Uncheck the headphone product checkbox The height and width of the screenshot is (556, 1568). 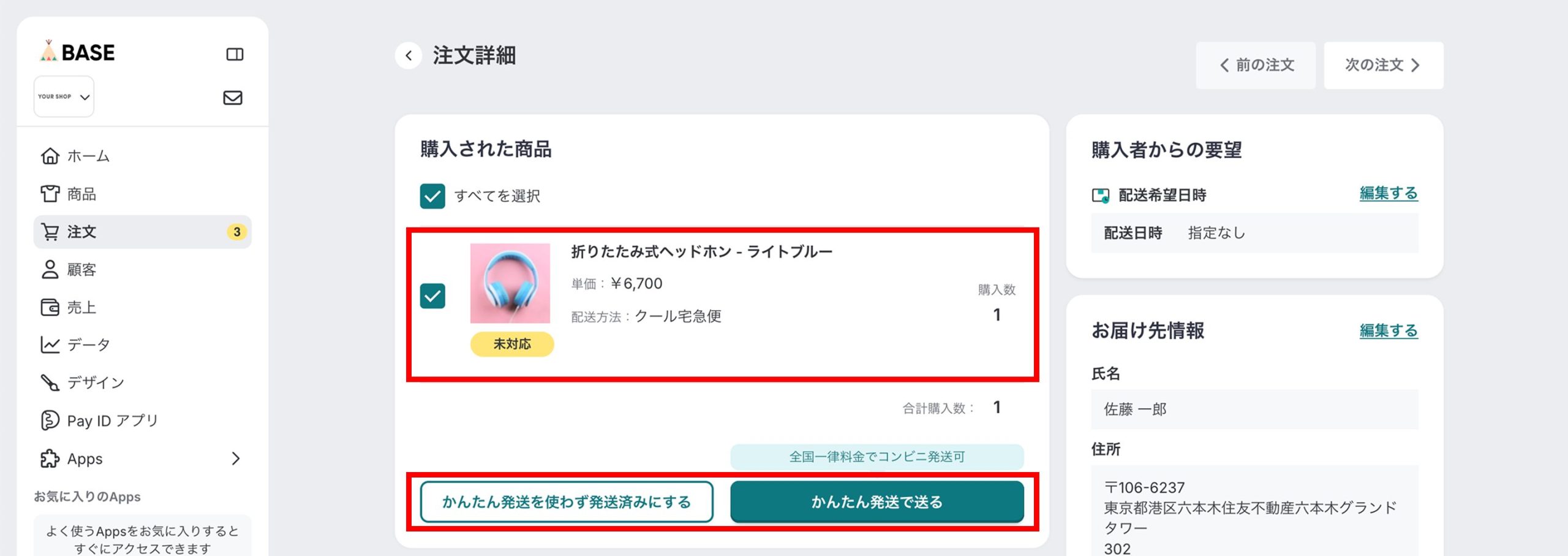click(432, 296)
